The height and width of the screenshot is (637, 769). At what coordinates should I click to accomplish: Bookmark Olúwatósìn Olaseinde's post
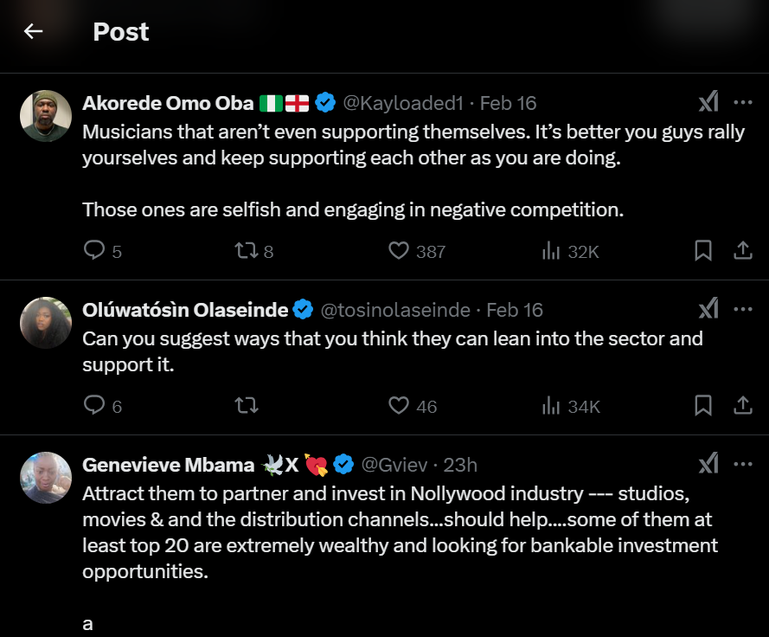coord(703,405)
